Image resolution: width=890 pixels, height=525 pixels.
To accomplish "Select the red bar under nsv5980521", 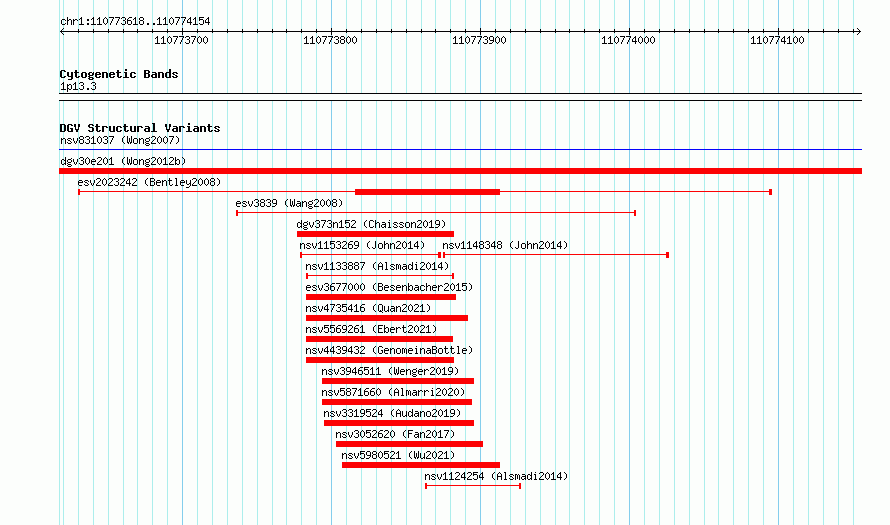I will [x=421, y=465].
